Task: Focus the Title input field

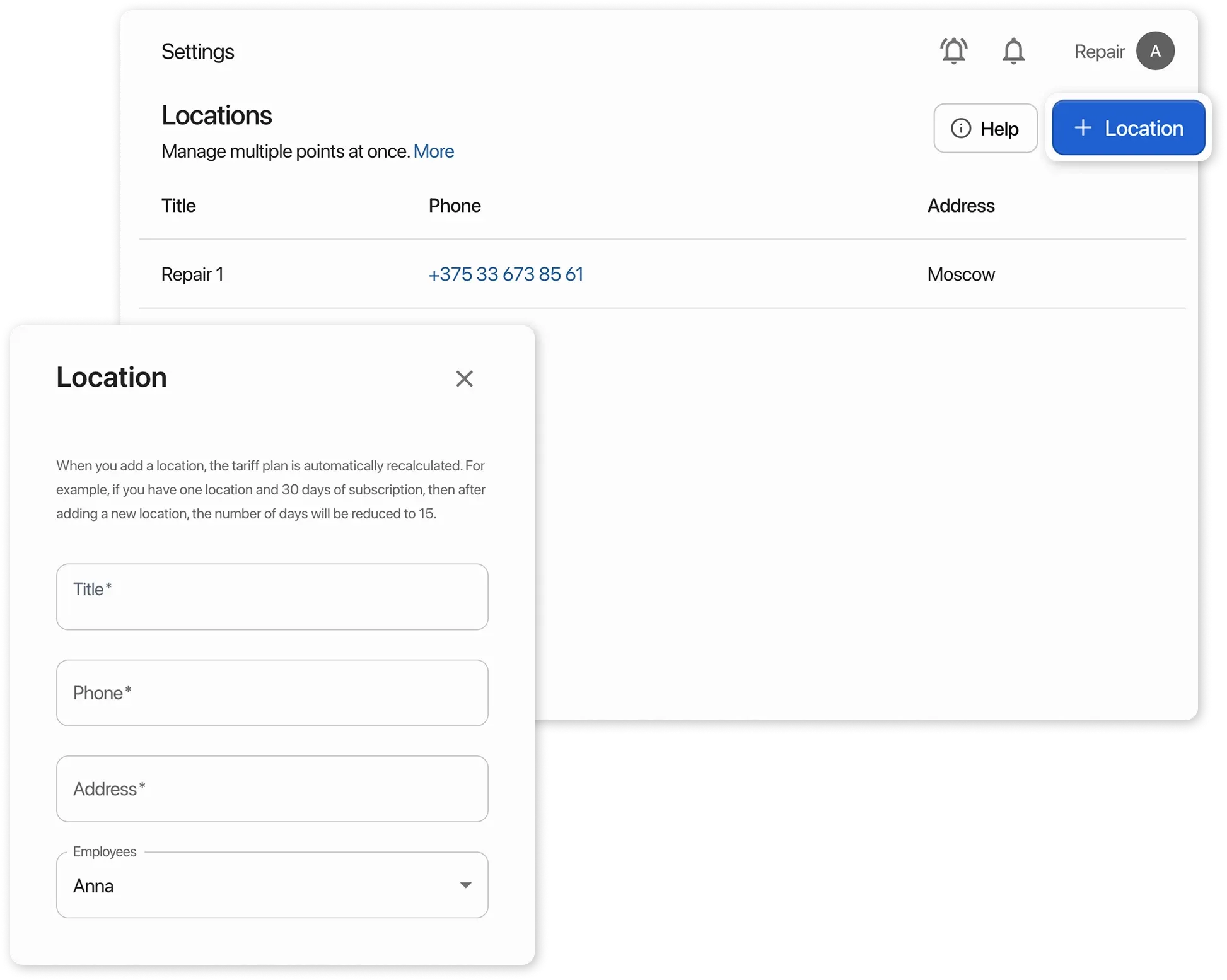Action: coord(272,597)
